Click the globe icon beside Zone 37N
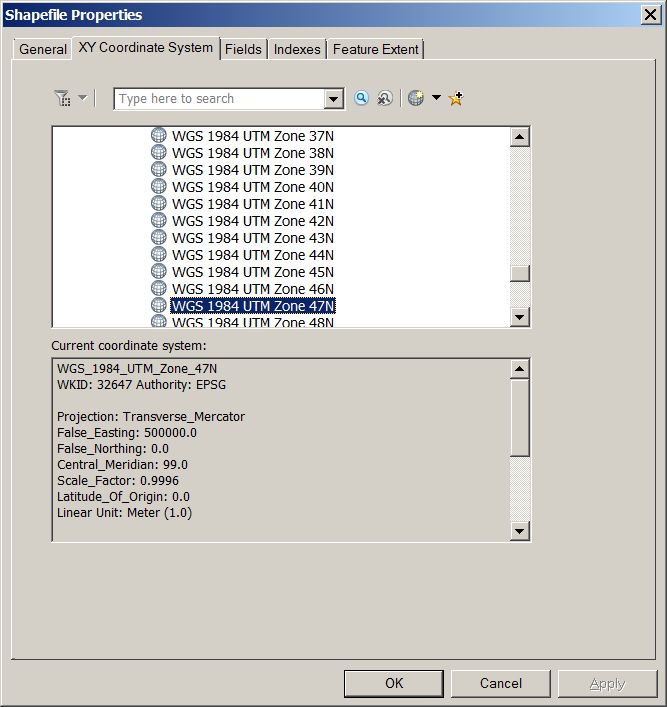The height and width of the screenshot is (707, 667). click(x=158, y=135)
